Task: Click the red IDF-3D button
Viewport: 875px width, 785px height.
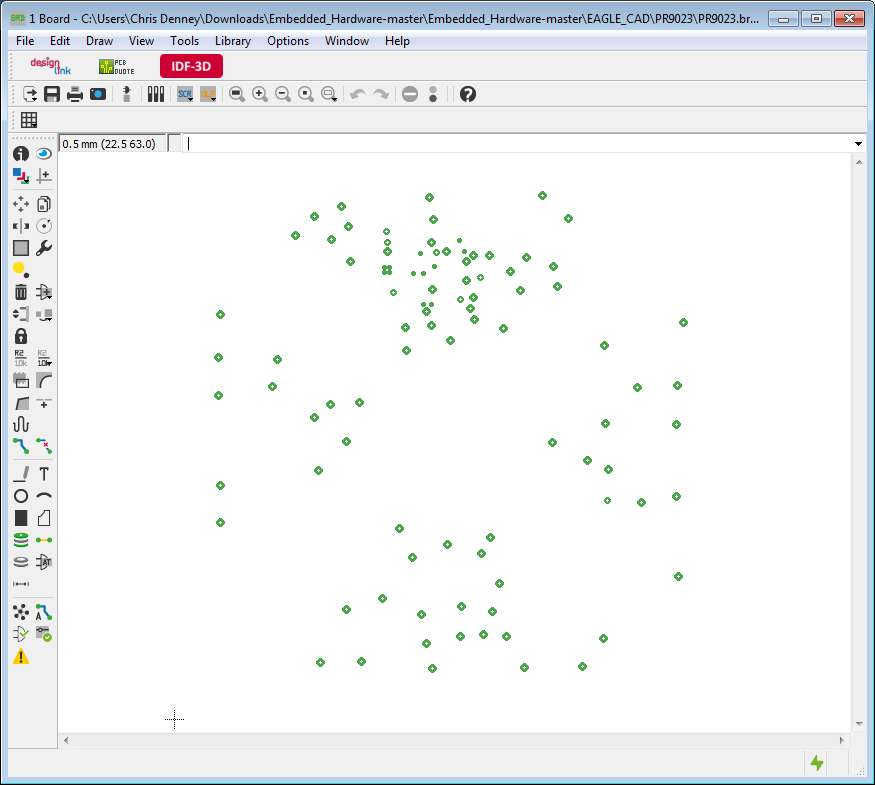Action: [x=191, y=66]
